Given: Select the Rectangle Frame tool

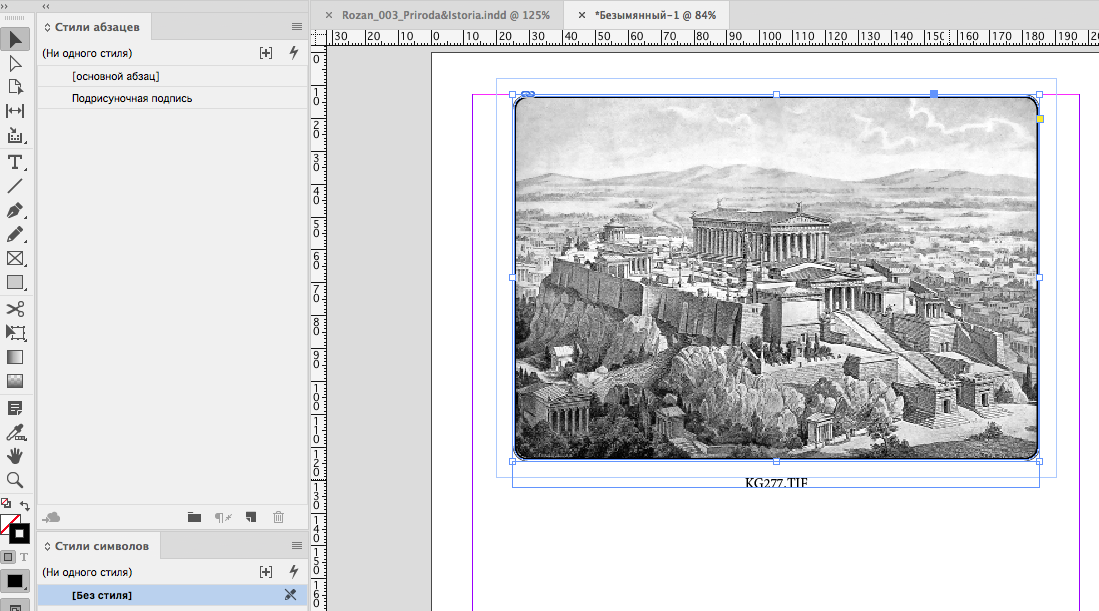Looking at the screenshot, I should pyautogui.click(x=15, y=259).
